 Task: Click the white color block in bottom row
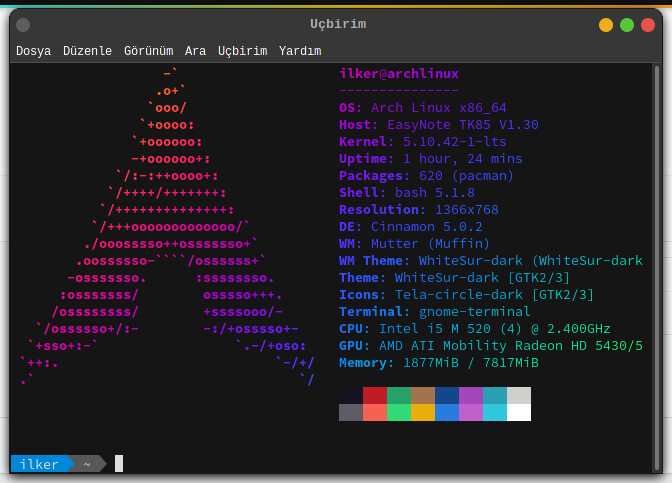[x=519, y=412]
